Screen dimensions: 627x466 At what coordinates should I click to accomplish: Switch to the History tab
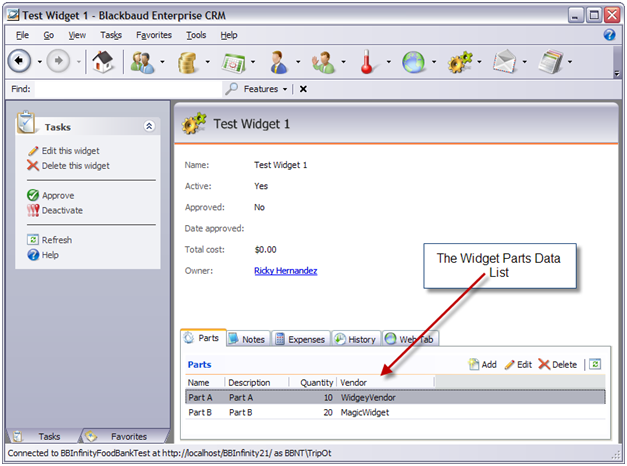click(x=355, y=339)
